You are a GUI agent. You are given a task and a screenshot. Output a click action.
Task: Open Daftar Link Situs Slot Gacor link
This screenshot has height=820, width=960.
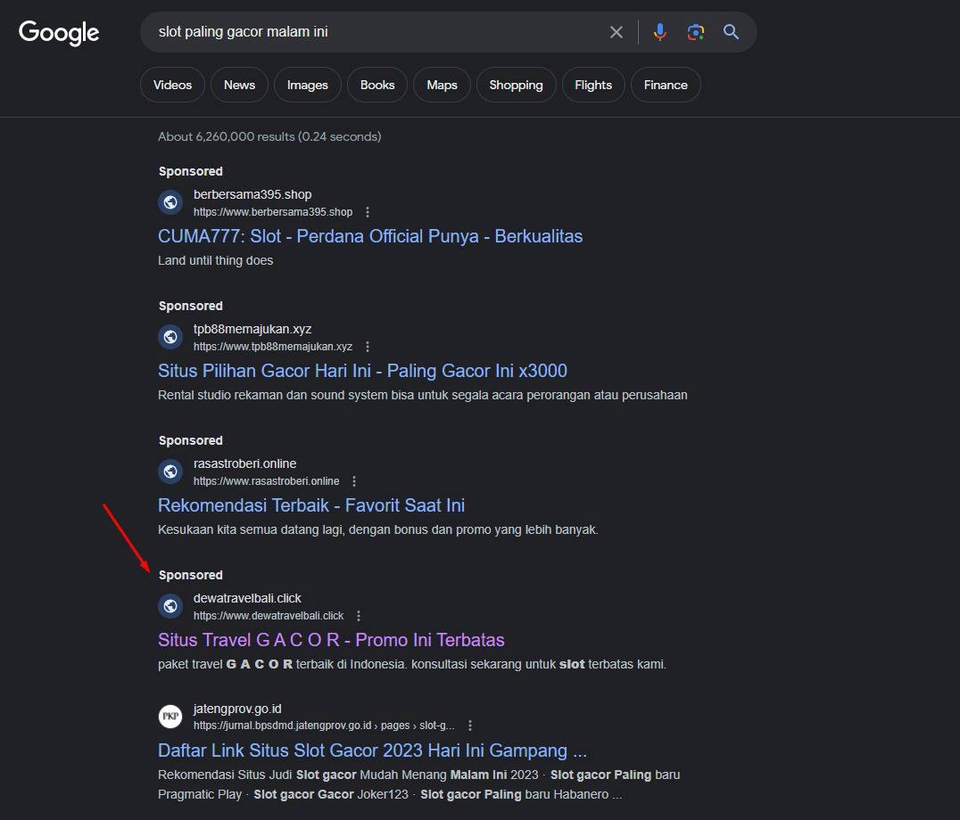pos(372,751)
